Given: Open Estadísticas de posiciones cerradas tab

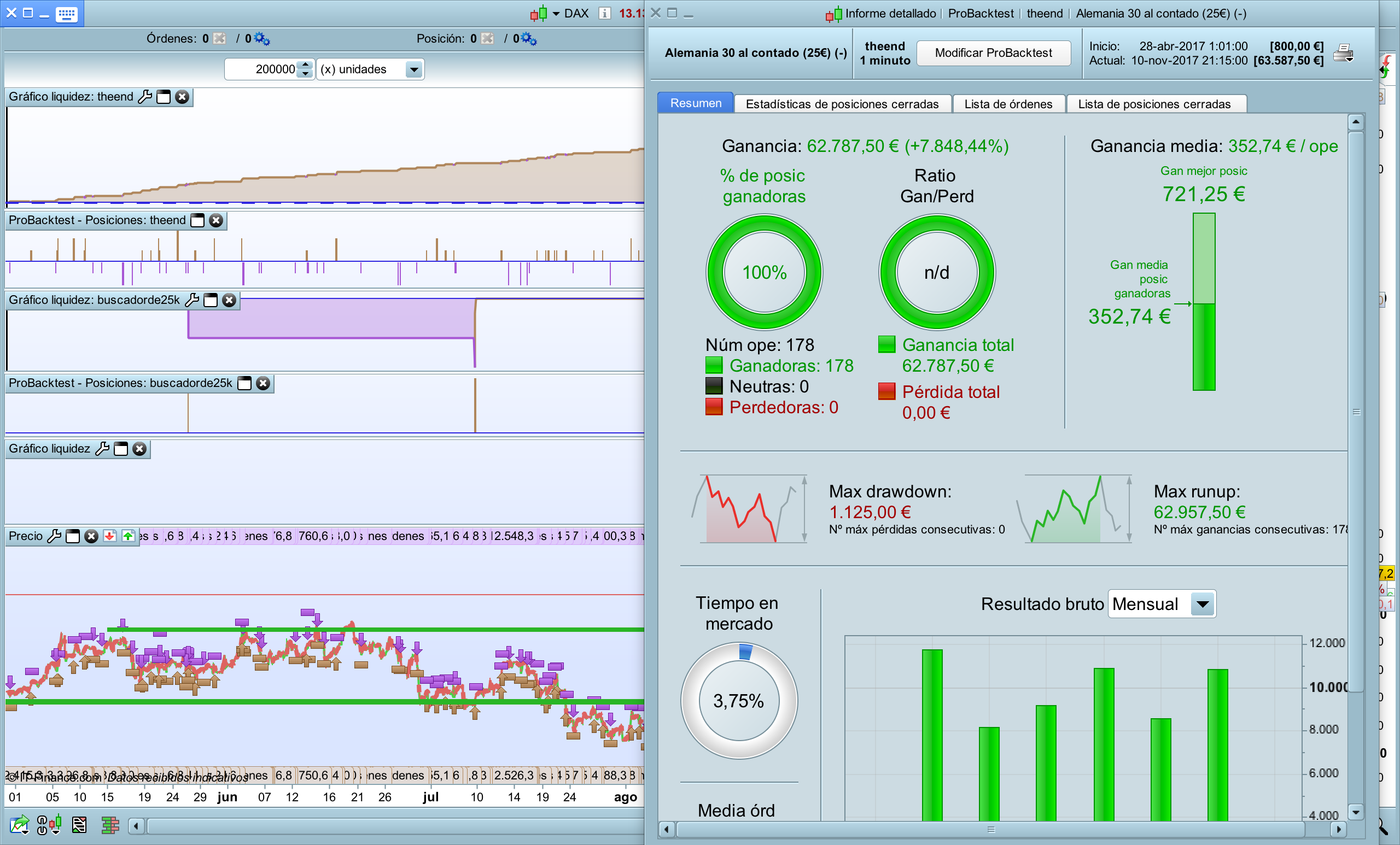Looking at the screenshot, I should coord(842,104).
